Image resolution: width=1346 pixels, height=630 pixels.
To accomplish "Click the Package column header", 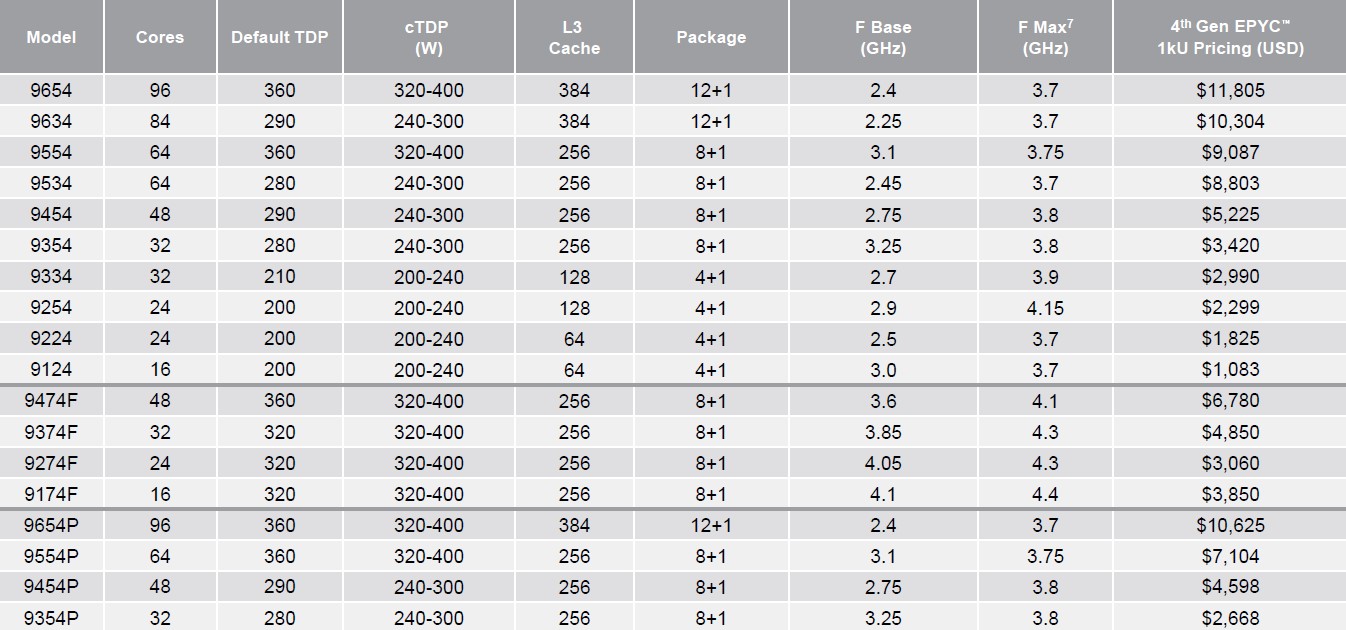I will click(x=711, y=38).
